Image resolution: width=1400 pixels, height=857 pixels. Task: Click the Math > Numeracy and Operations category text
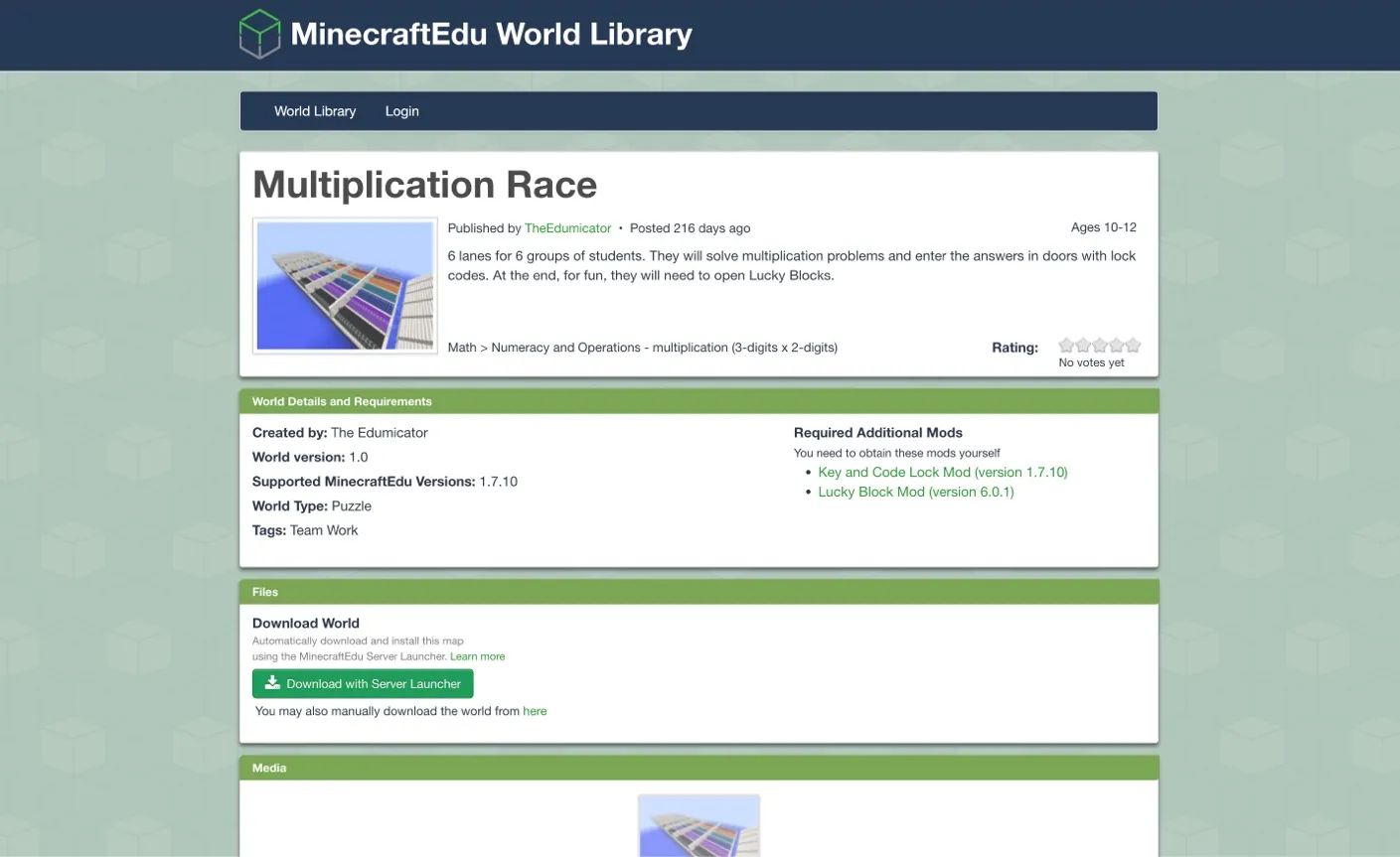pos(643,348)
